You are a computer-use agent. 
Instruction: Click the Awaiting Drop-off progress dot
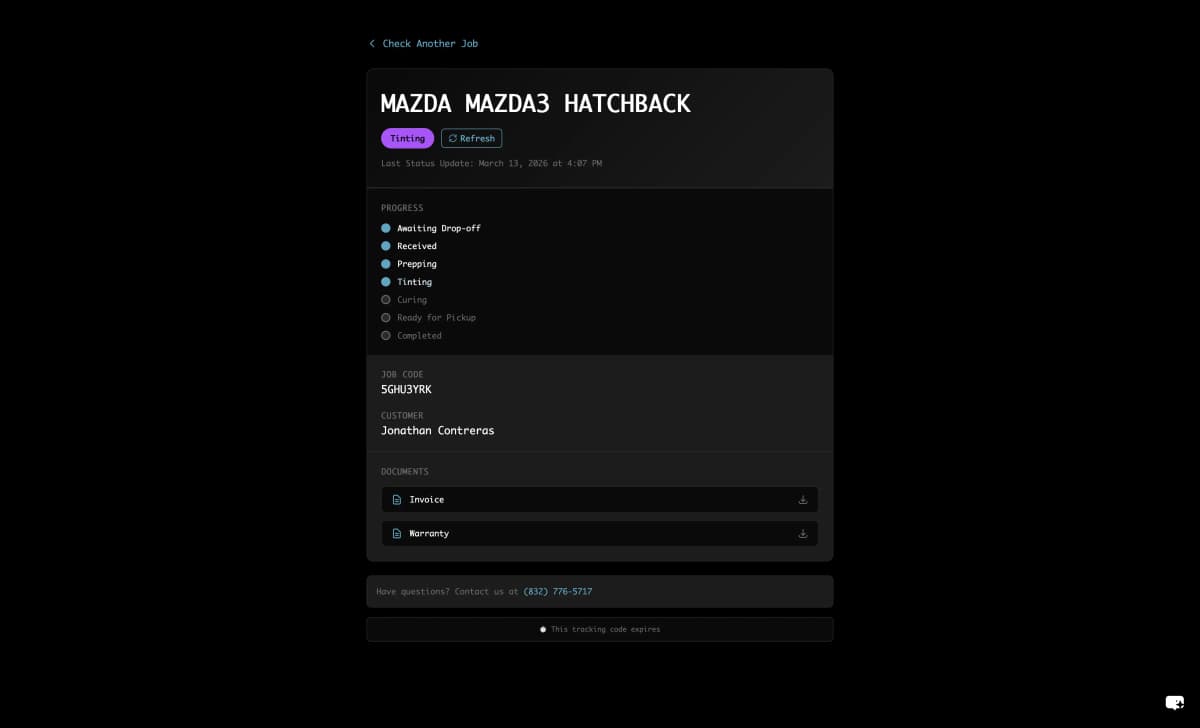tap(386, 228)
